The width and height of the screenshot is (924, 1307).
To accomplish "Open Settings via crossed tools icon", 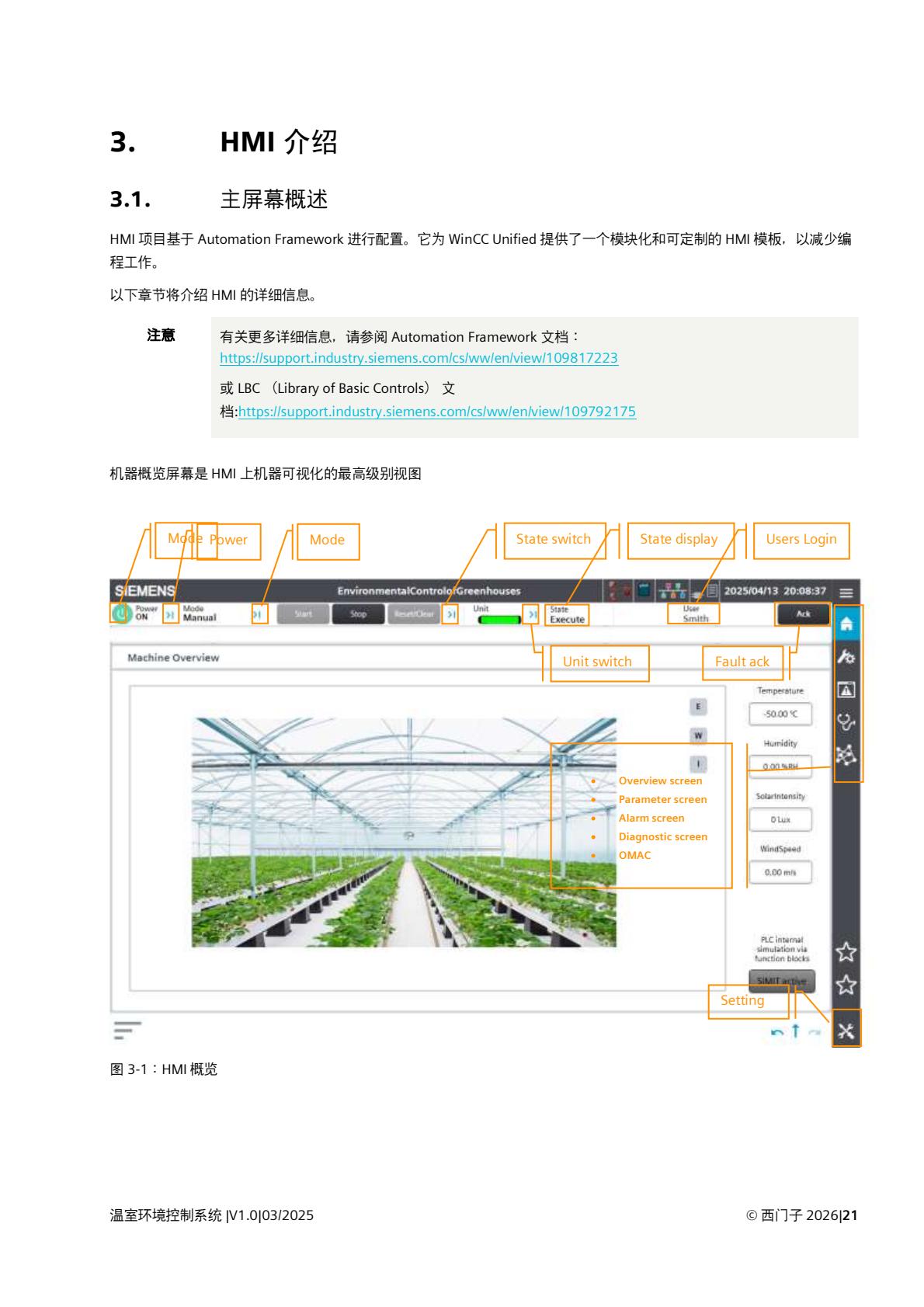I will coord(846,1031).
